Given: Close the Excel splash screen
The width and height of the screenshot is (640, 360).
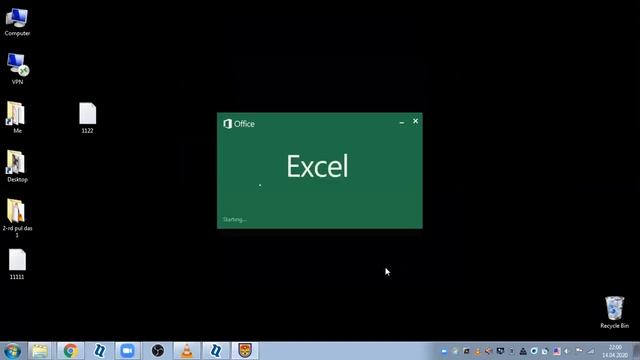Looking at the screenshot, I should [x=416, y=121].
